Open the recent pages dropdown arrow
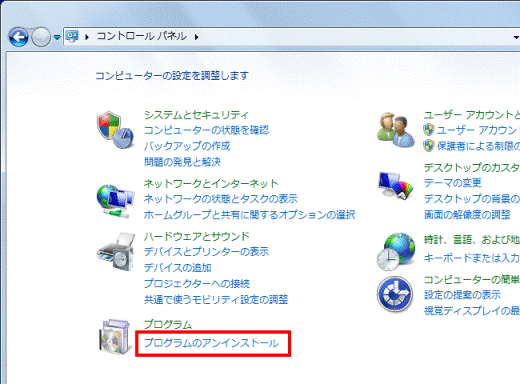520x384 pixels. point(57,37)
